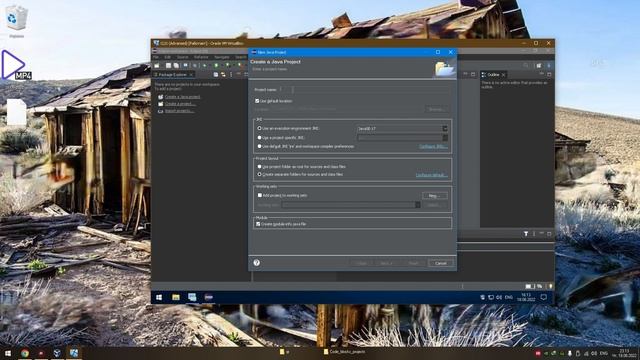
Task: Click Import projects link
Action: click(180, 111)
